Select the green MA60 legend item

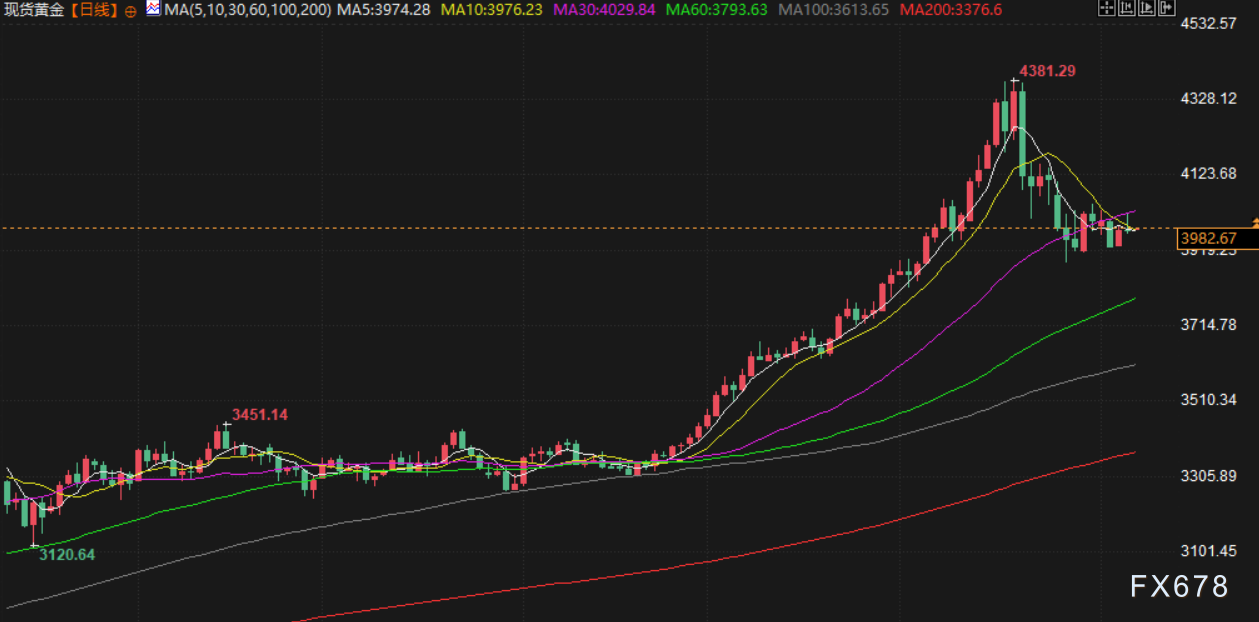716,10
